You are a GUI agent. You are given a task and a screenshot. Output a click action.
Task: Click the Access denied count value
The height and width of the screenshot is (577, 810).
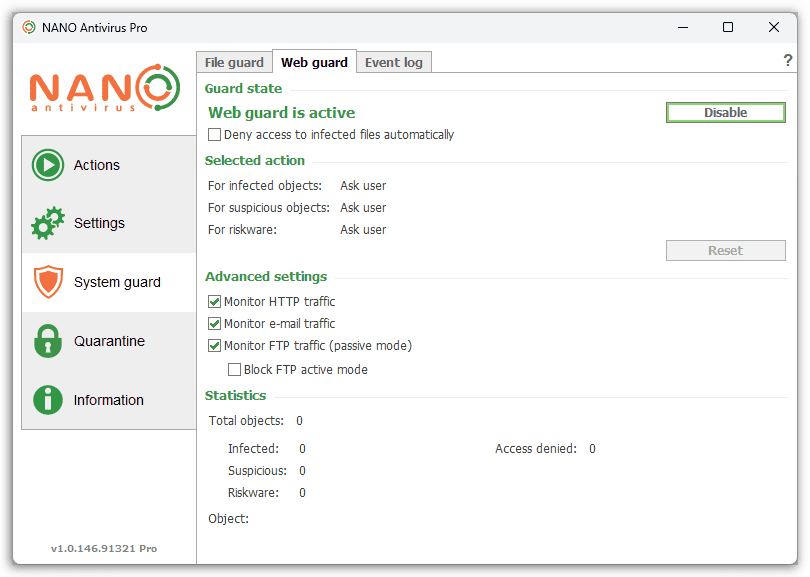[x=593, y=449]
